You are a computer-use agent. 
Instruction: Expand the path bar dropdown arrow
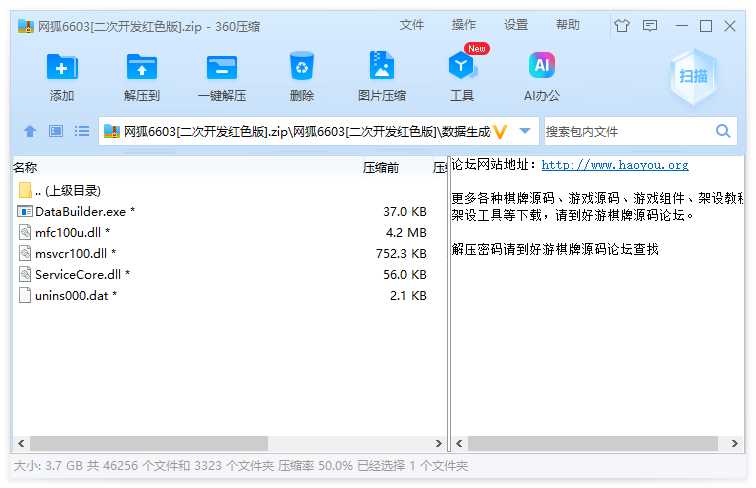[525, 131]
